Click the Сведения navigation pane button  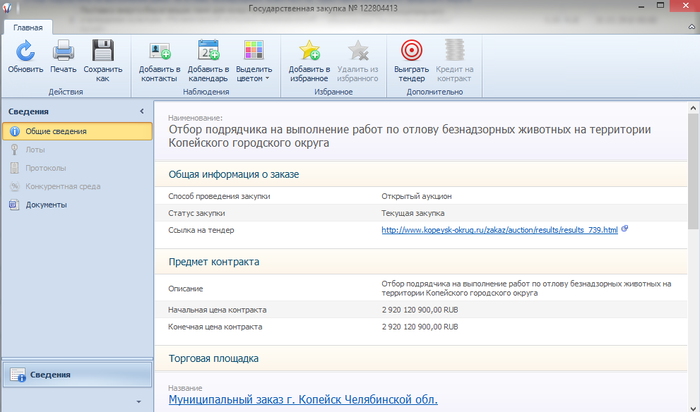point(76,375)
